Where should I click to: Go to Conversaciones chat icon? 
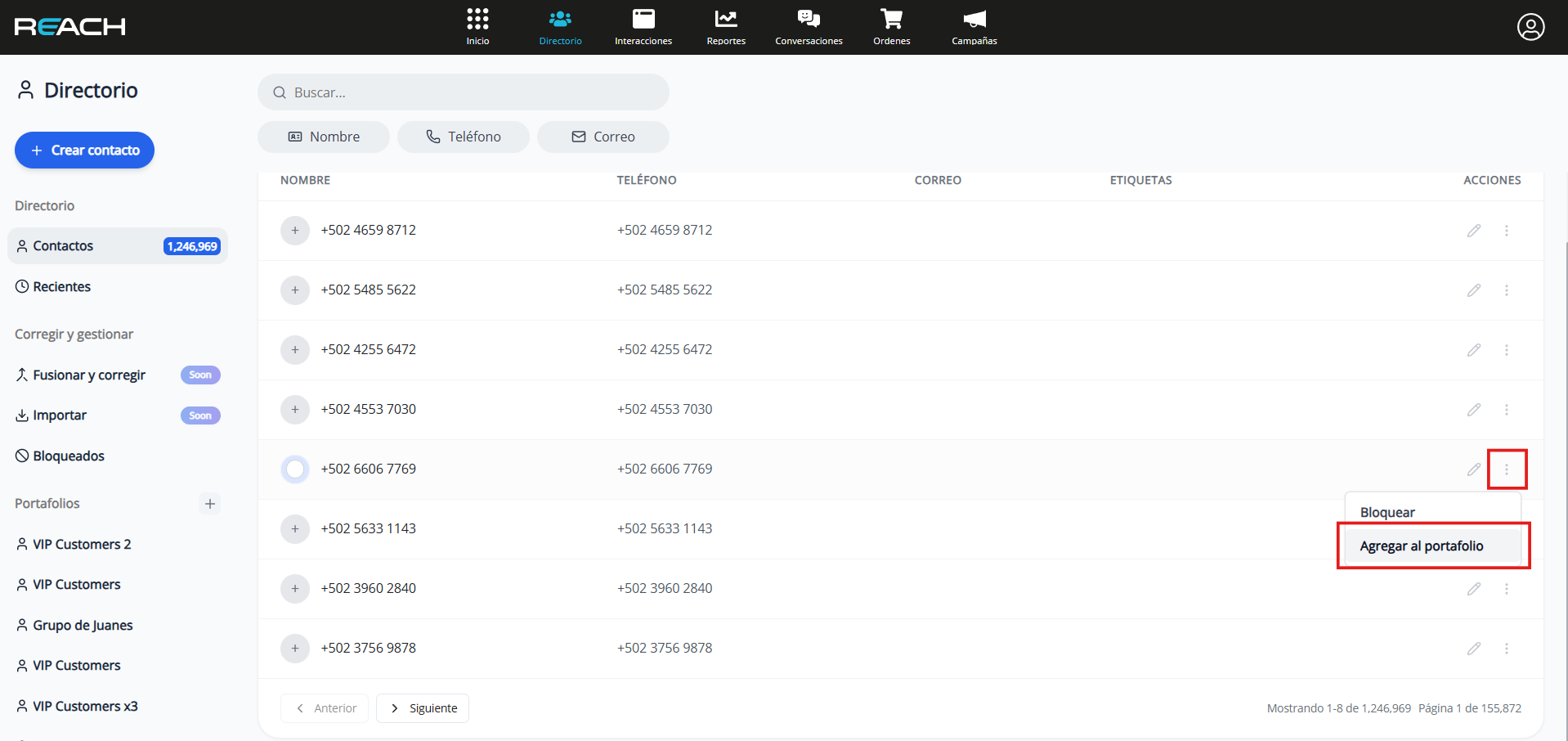[808, 20]
